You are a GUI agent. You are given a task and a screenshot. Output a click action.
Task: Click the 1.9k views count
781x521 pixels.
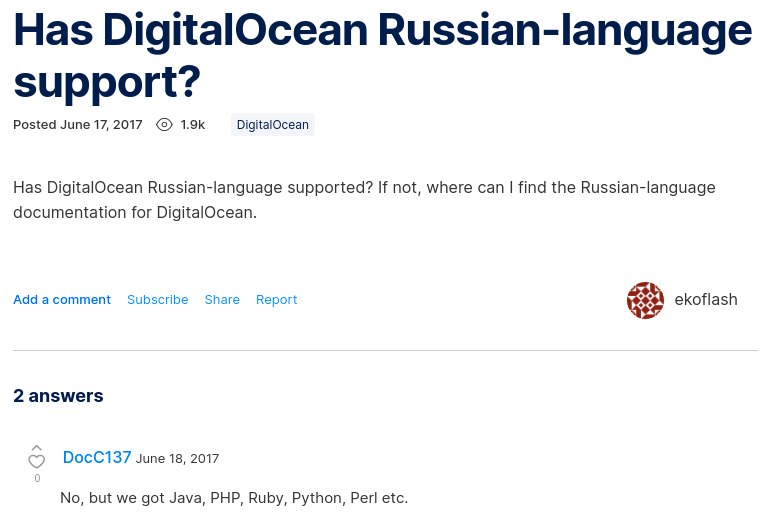[x=193, y=125]
